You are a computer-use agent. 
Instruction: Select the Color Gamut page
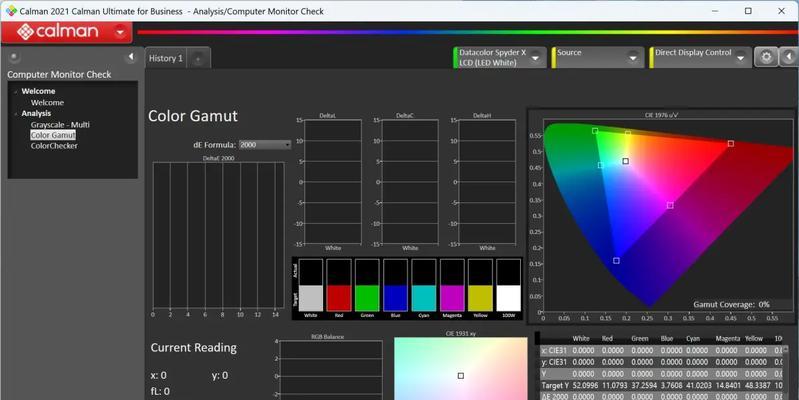(53, 135)
